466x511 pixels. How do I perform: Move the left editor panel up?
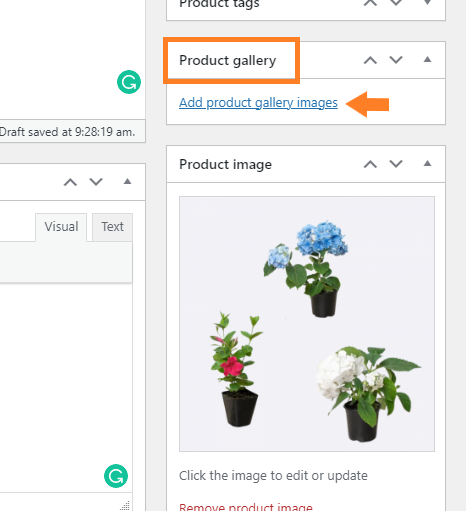click(x=70, y=182)
